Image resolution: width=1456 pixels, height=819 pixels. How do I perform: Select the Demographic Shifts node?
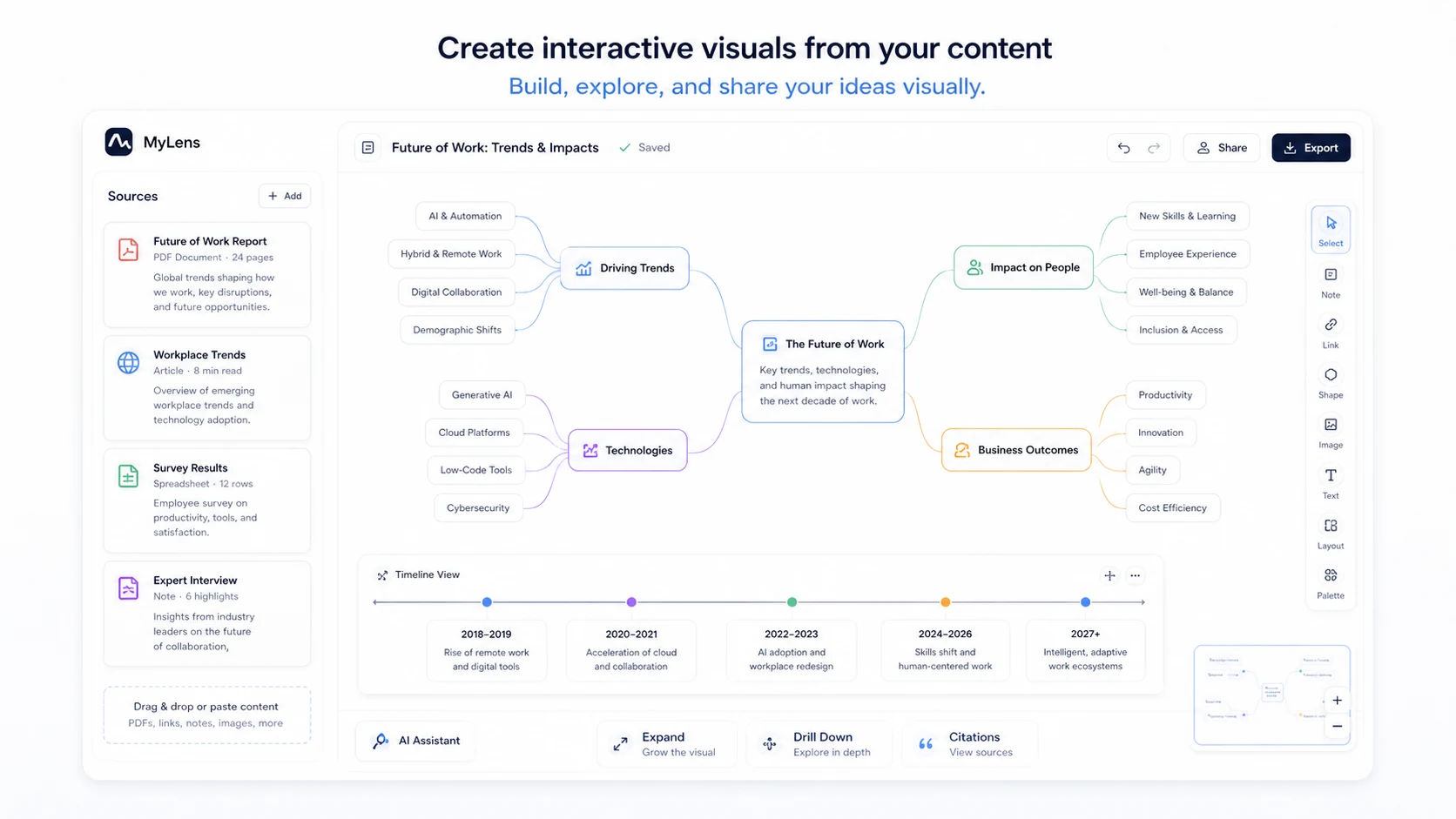(x=457, y=330)
